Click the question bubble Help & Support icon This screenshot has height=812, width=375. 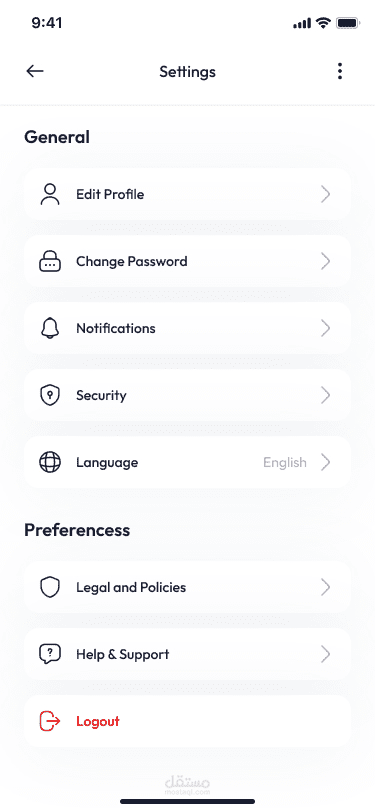click(50, 654)
